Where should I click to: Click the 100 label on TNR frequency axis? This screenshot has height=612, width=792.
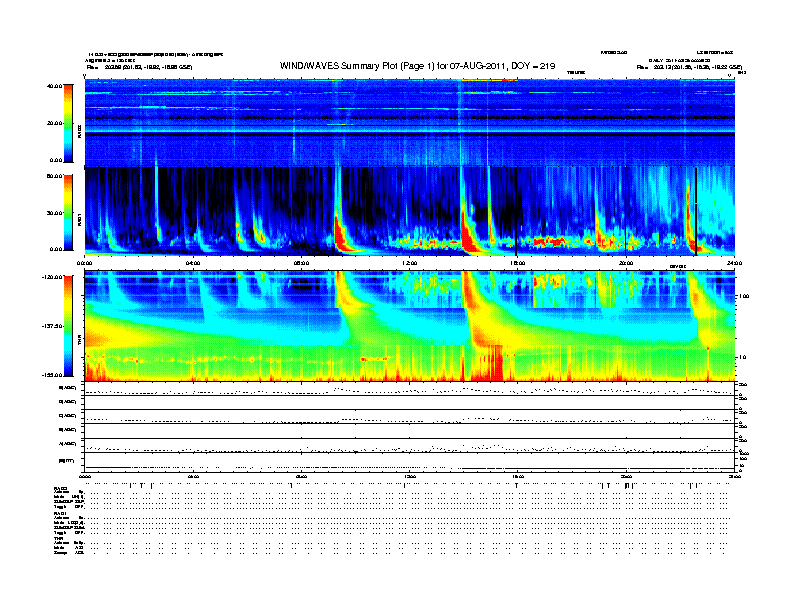coord(744,296)
